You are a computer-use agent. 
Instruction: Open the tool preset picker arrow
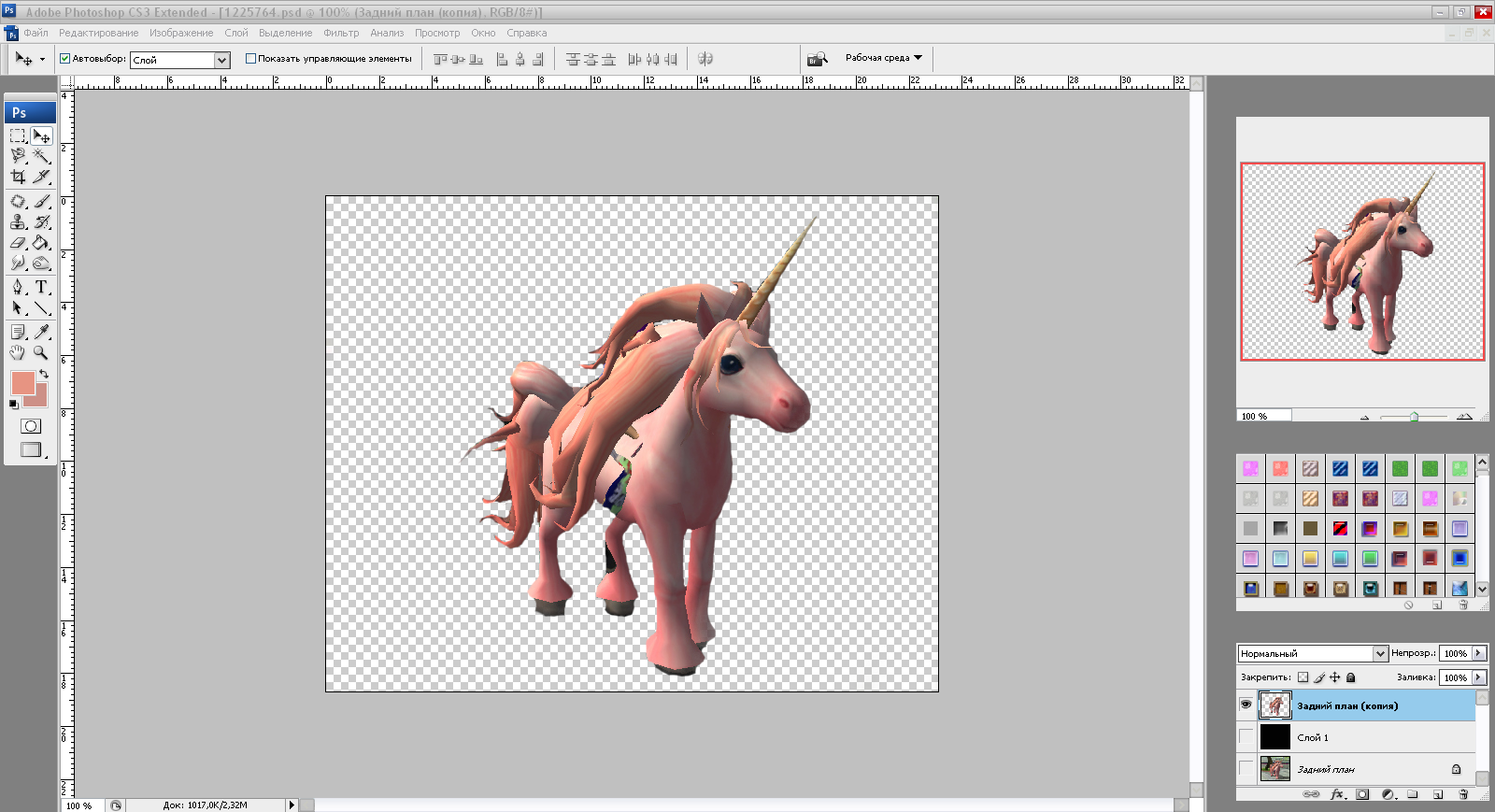[x=42, y=59]
